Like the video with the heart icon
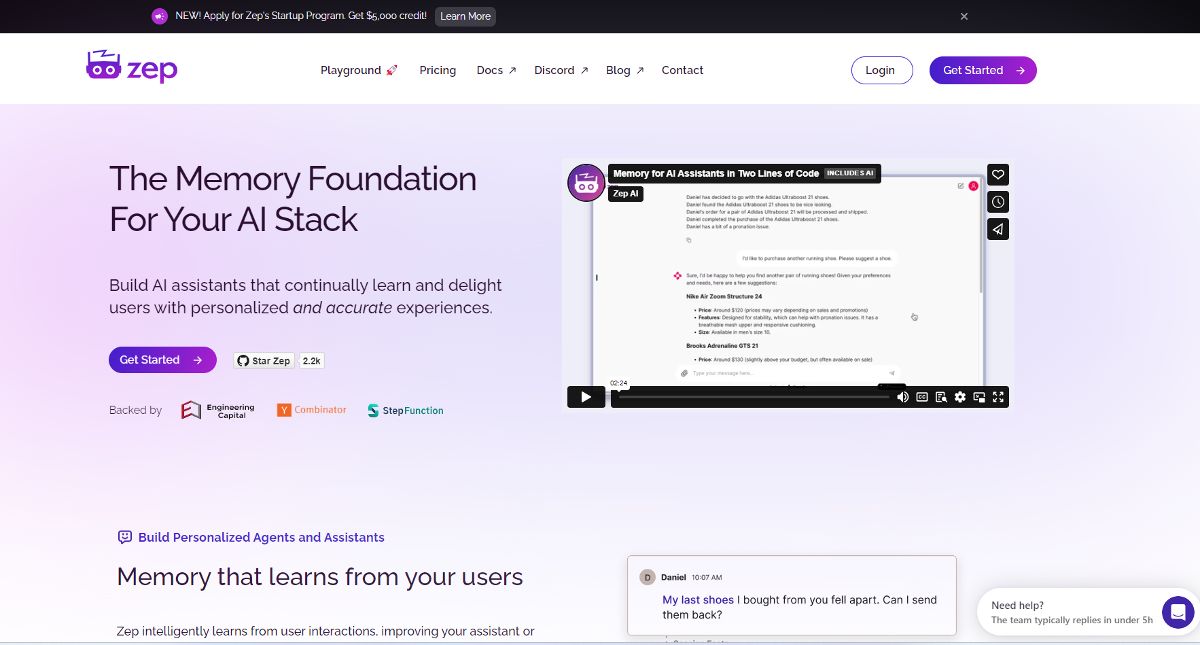 (998, 175)
